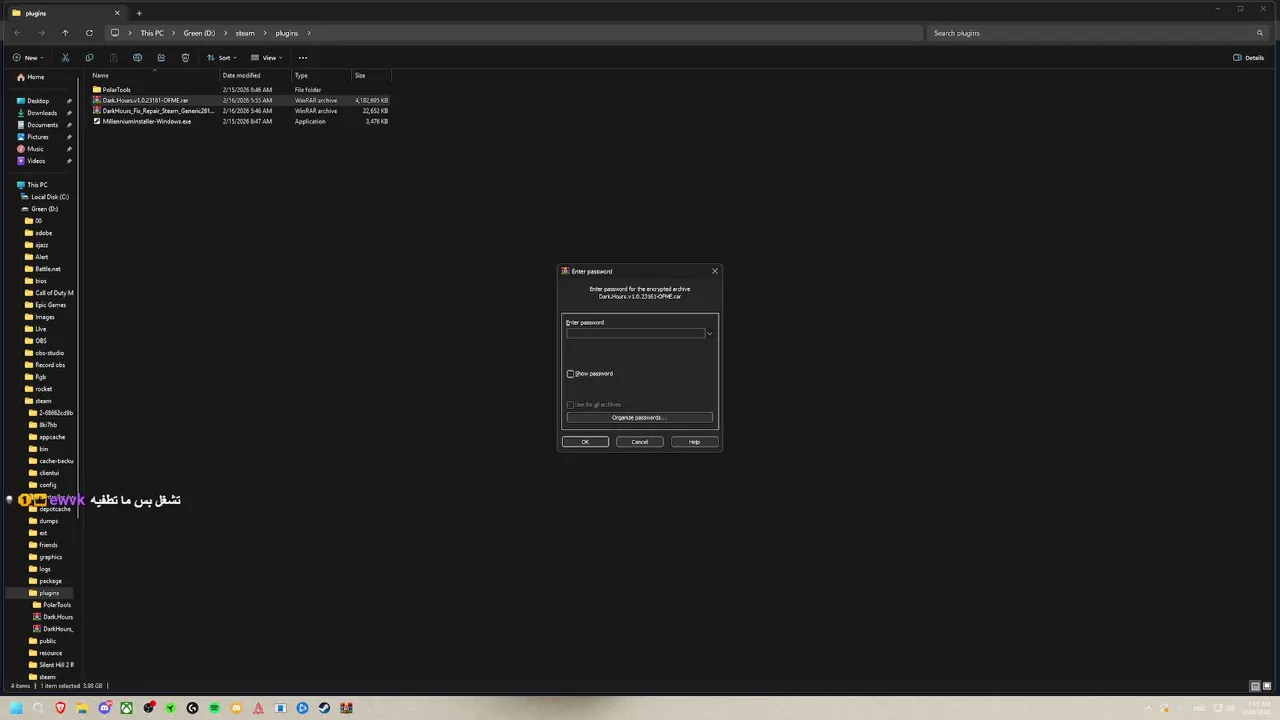Click the chevron after This PC in address bar
Viewport: 1280px width, 720px height.
point(174,33)
